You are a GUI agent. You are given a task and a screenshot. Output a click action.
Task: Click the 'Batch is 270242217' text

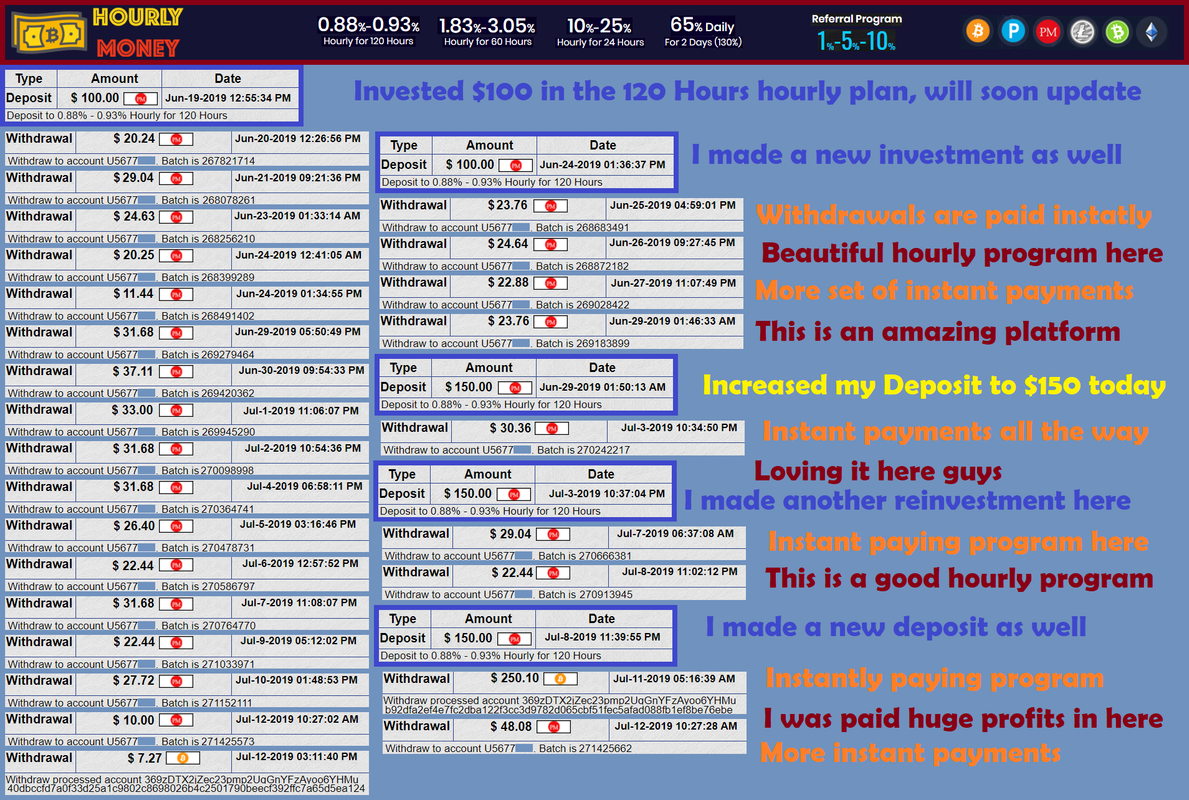pyautogui.click(x=584, y=450)
